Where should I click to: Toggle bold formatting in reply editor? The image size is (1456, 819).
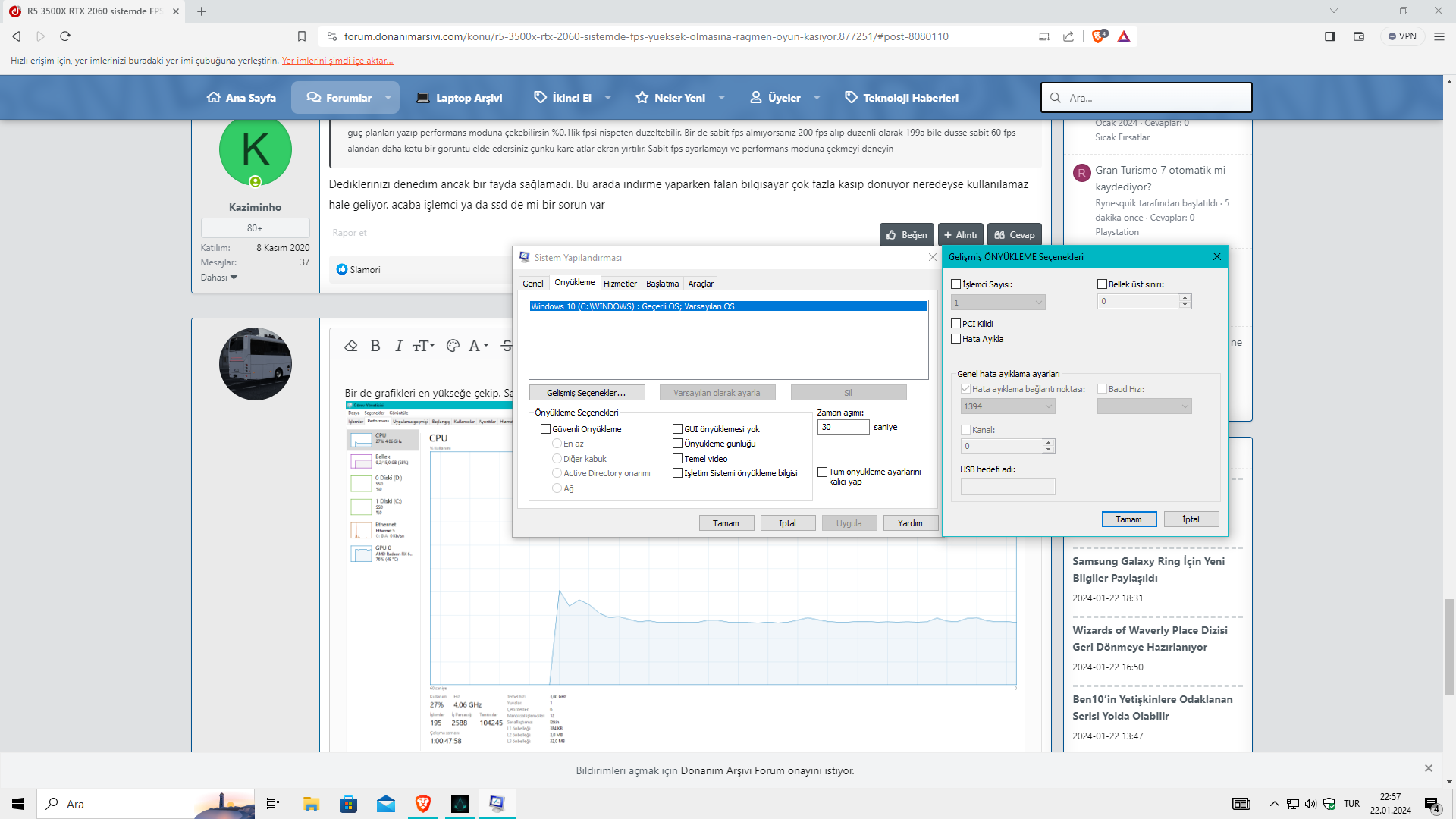click(375, 346)
